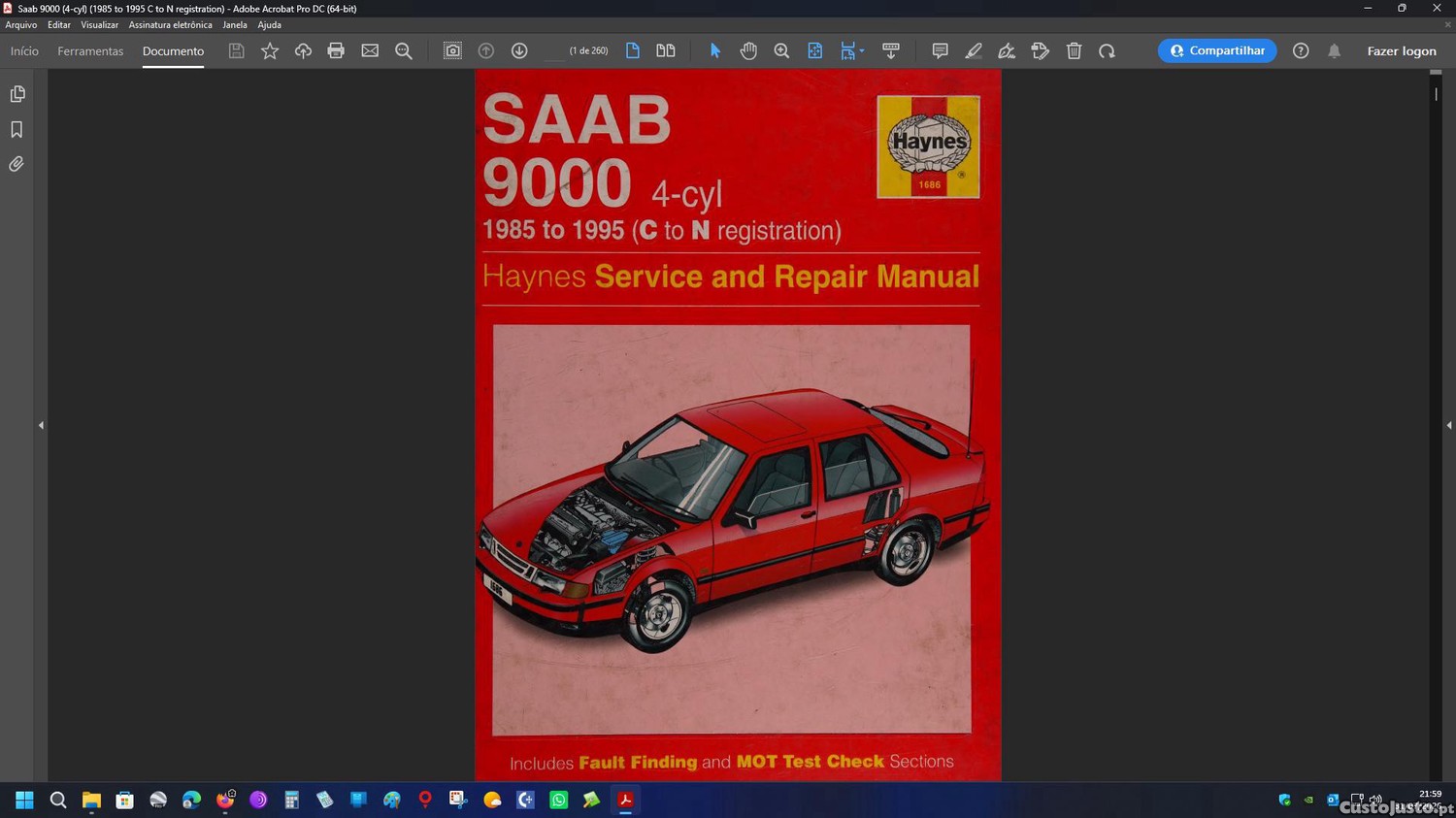
Task: Click the menu bar document close X
Action: [1447, 25]
